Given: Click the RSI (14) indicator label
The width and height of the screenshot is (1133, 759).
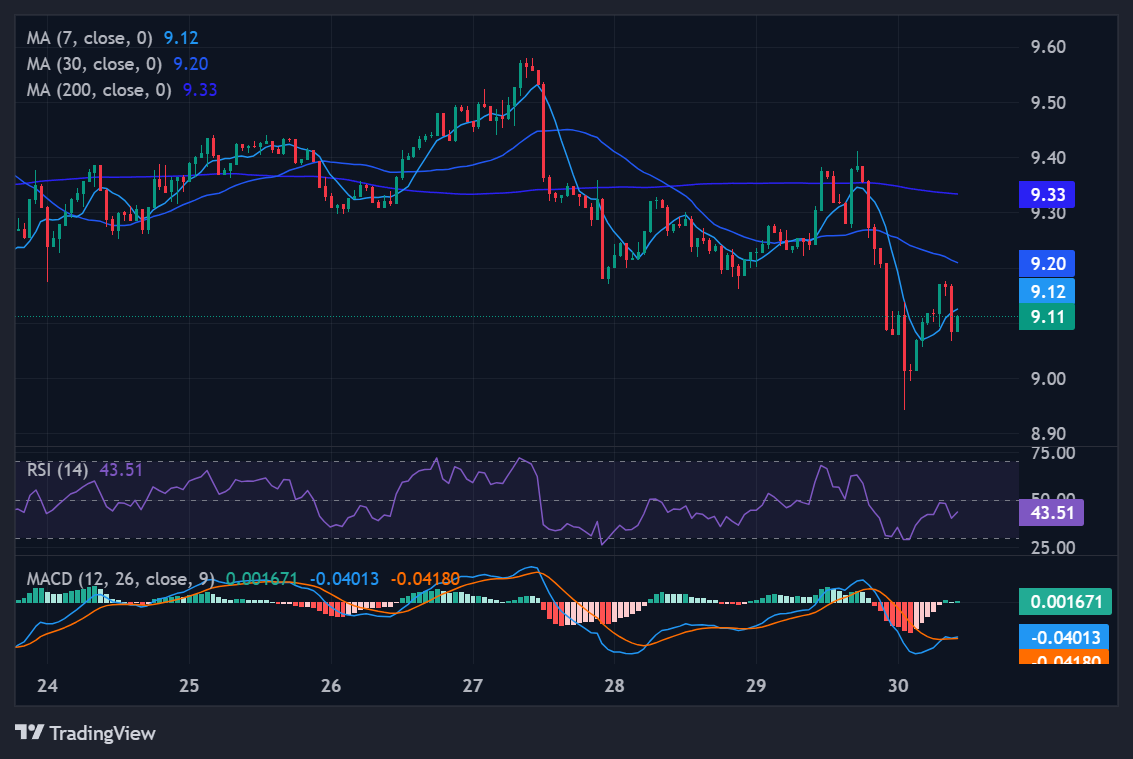Looking at the screenshot, I should click(58, 469).
